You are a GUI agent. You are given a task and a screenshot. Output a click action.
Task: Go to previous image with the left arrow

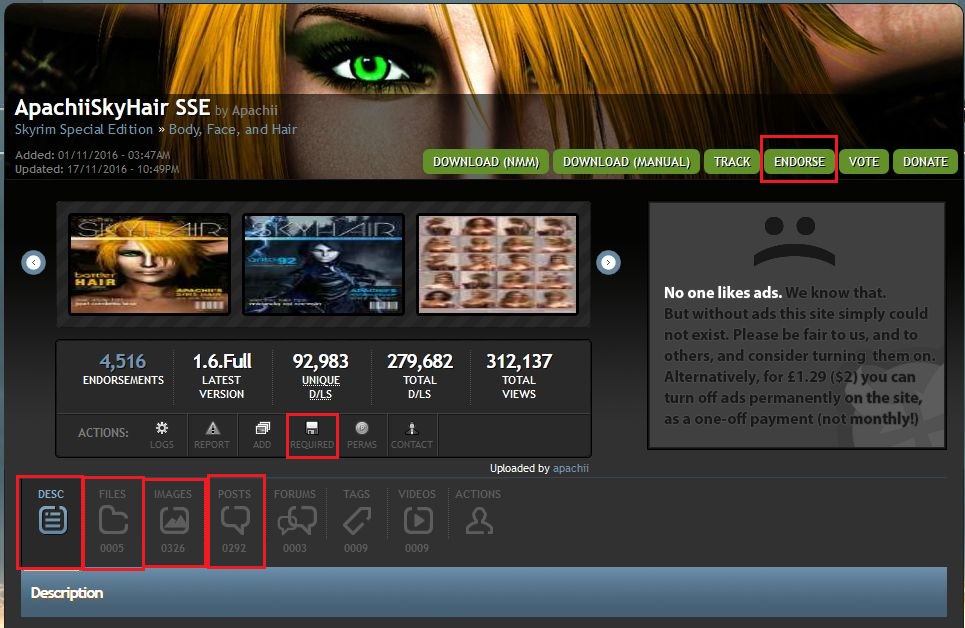[33, 262]
